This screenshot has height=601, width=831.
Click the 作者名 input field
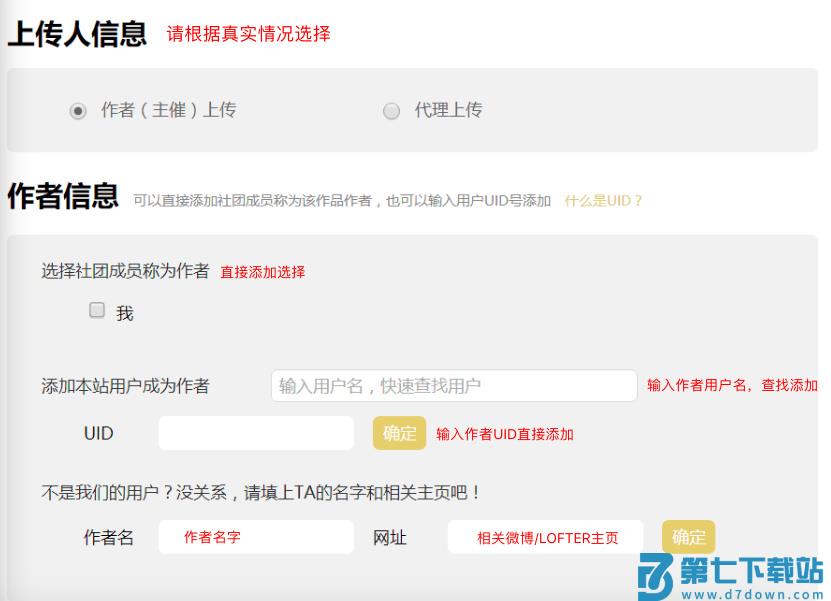(x=256, y=537)
